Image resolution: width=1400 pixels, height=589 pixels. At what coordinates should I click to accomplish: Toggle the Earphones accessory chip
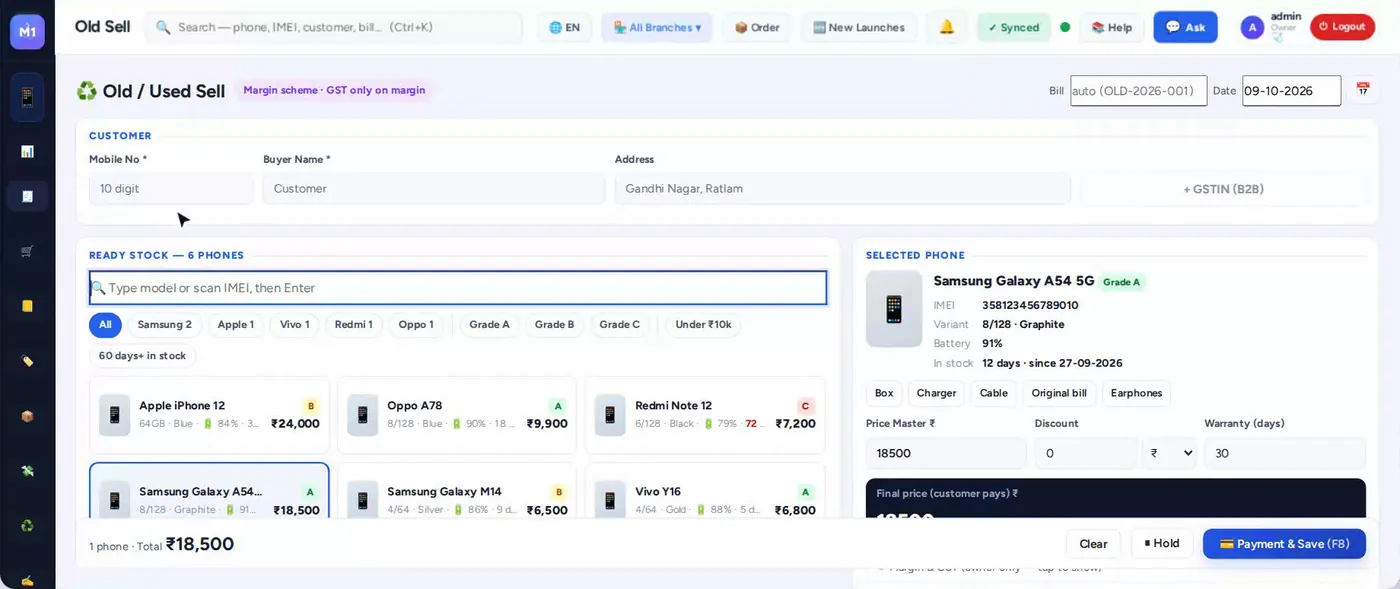pyautogui.click(x=1136, y=393)
